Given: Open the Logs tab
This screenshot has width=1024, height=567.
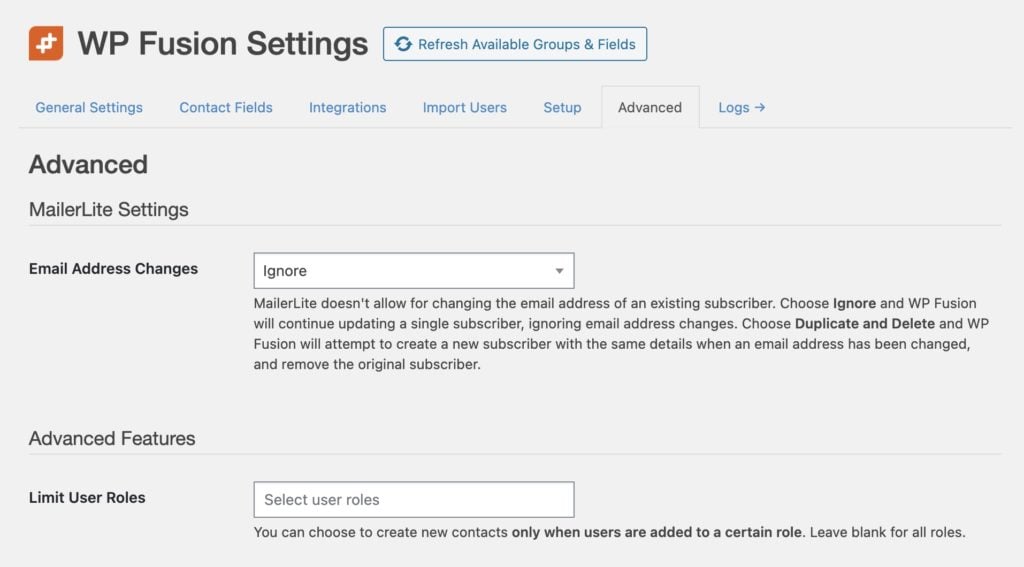Looking at the screenshot, I should (x=741, y=107).
